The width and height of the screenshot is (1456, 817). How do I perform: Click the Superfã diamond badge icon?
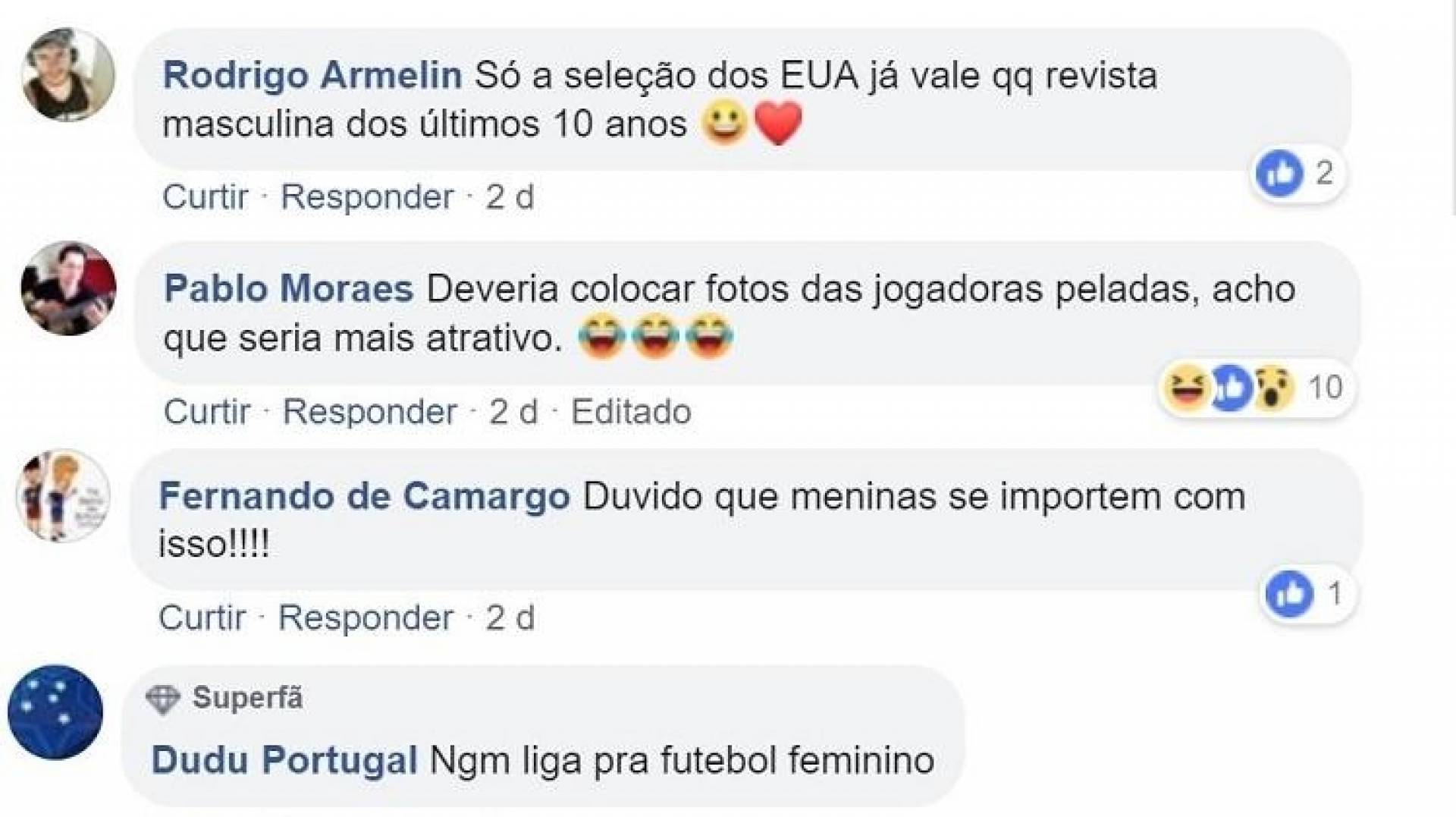(163, 699)
